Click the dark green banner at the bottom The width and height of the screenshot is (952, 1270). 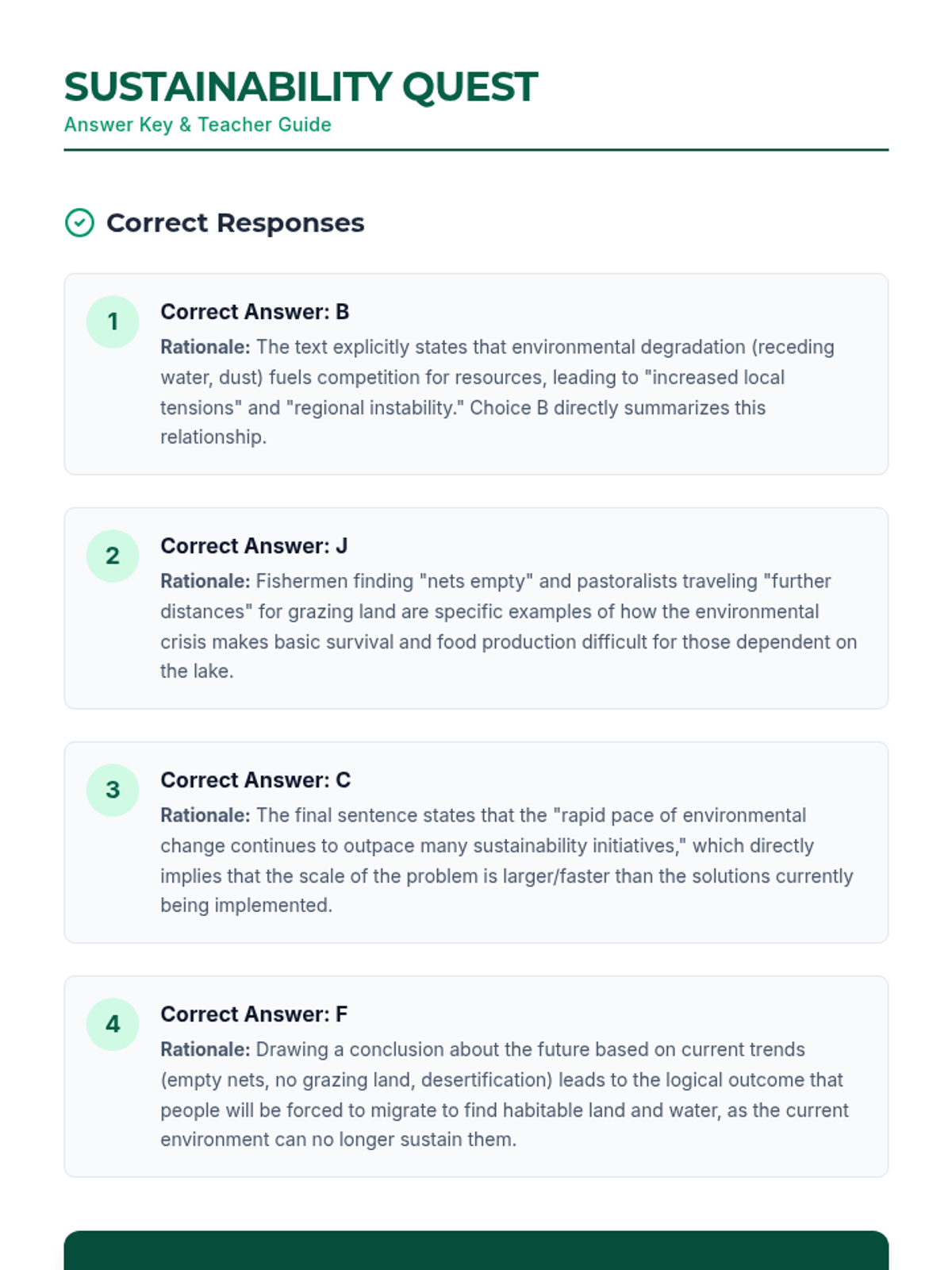coord(476,1250)
